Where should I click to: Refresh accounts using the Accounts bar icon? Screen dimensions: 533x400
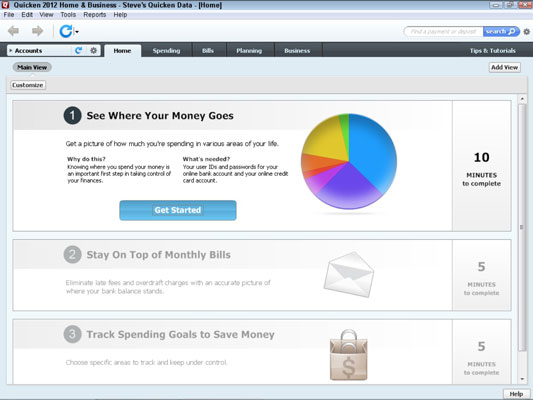pyautogui.click(x=79, y=51)
